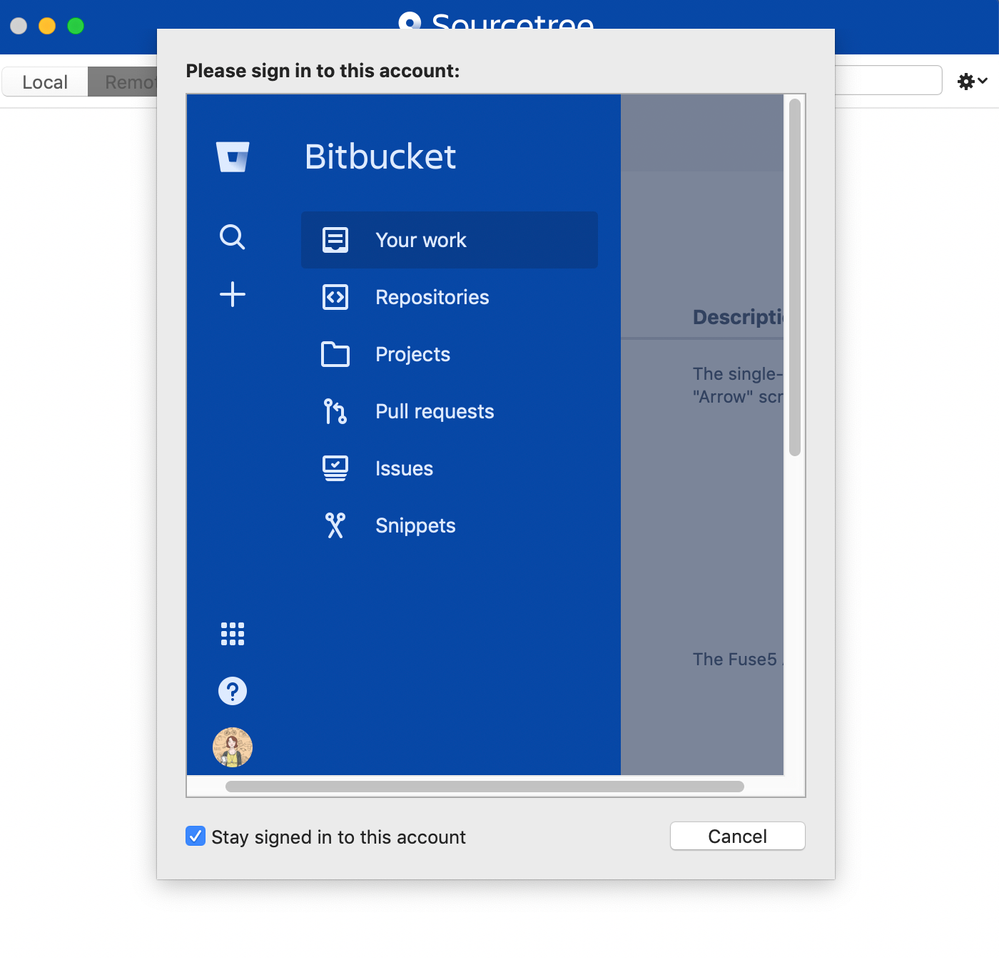Open the Bitbucket search icon
Image resolution: width=999 pixels, height=958 pixels.
232,237
